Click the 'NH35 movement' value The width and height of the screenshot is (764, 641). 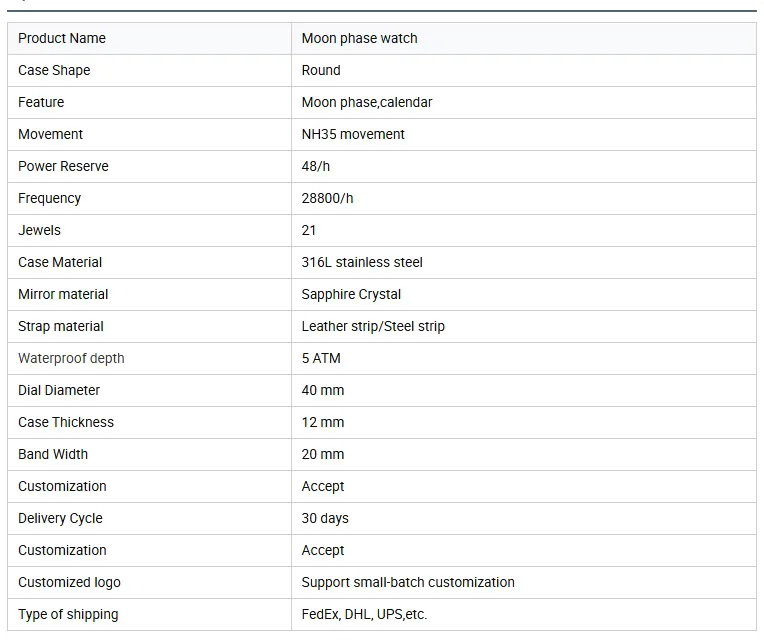point(353,134)
